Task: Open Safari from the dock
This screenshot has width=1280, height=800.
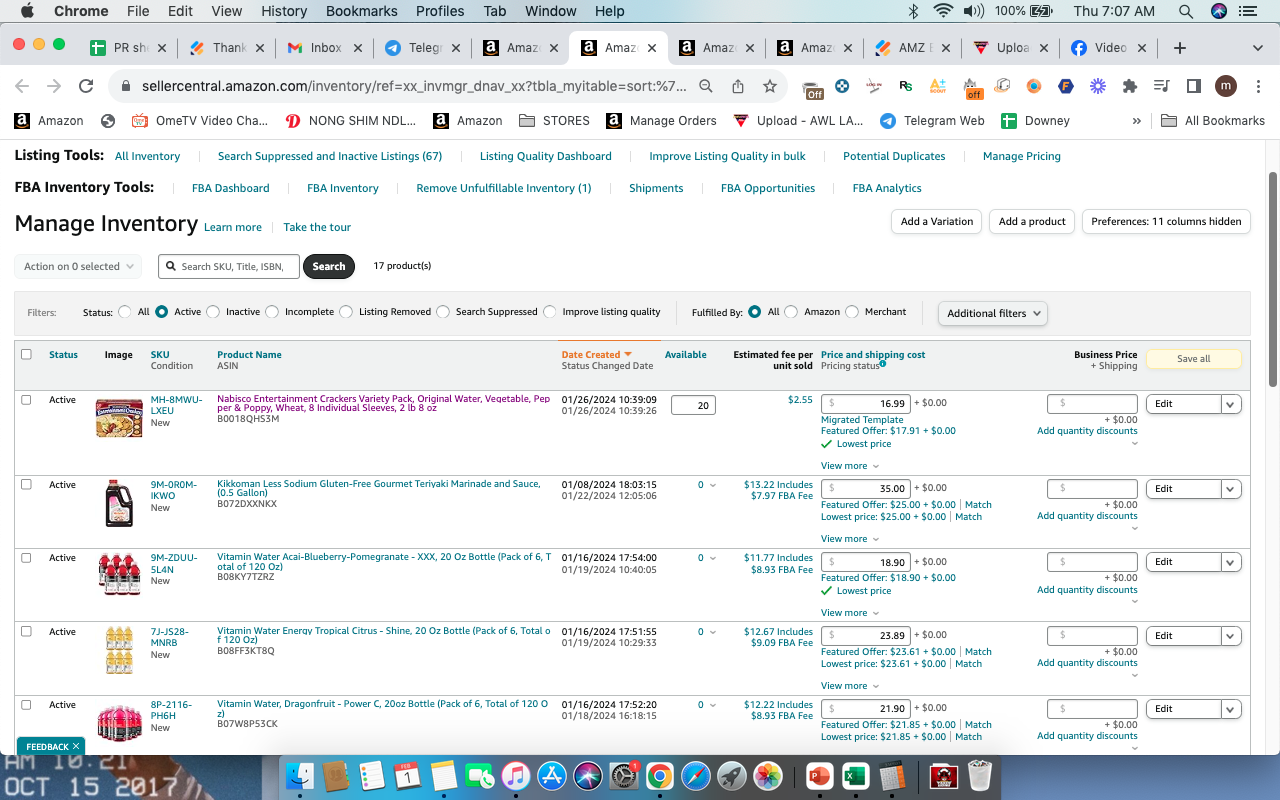Action: (696, 776)
